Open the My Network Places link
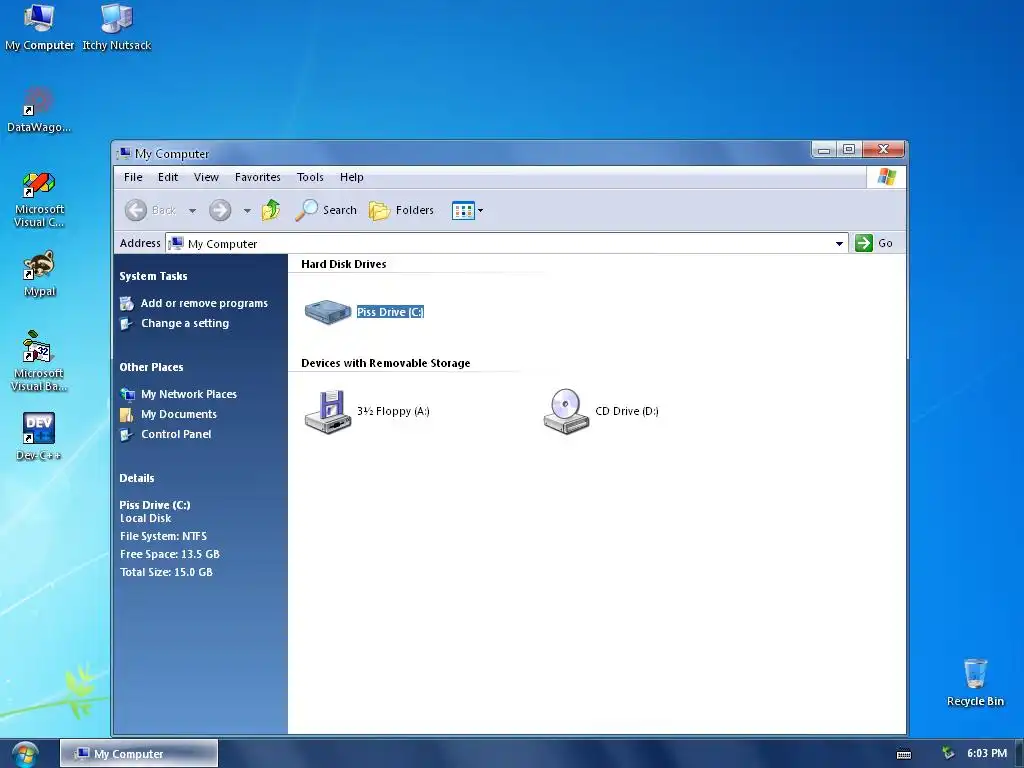The image size is (1024, 768). [189, 394]
